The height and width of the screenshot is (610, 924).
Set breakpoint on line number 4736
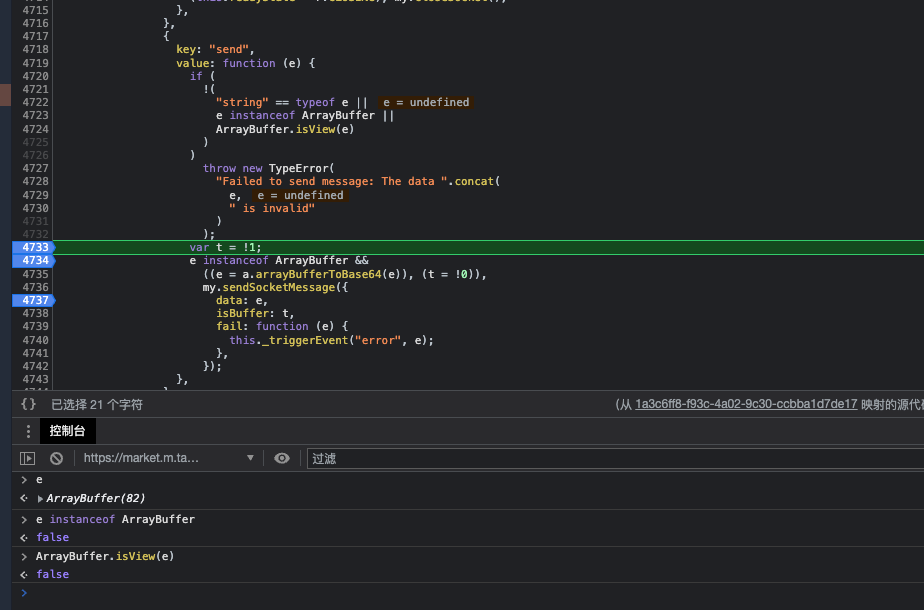click(x=35, y=288)
